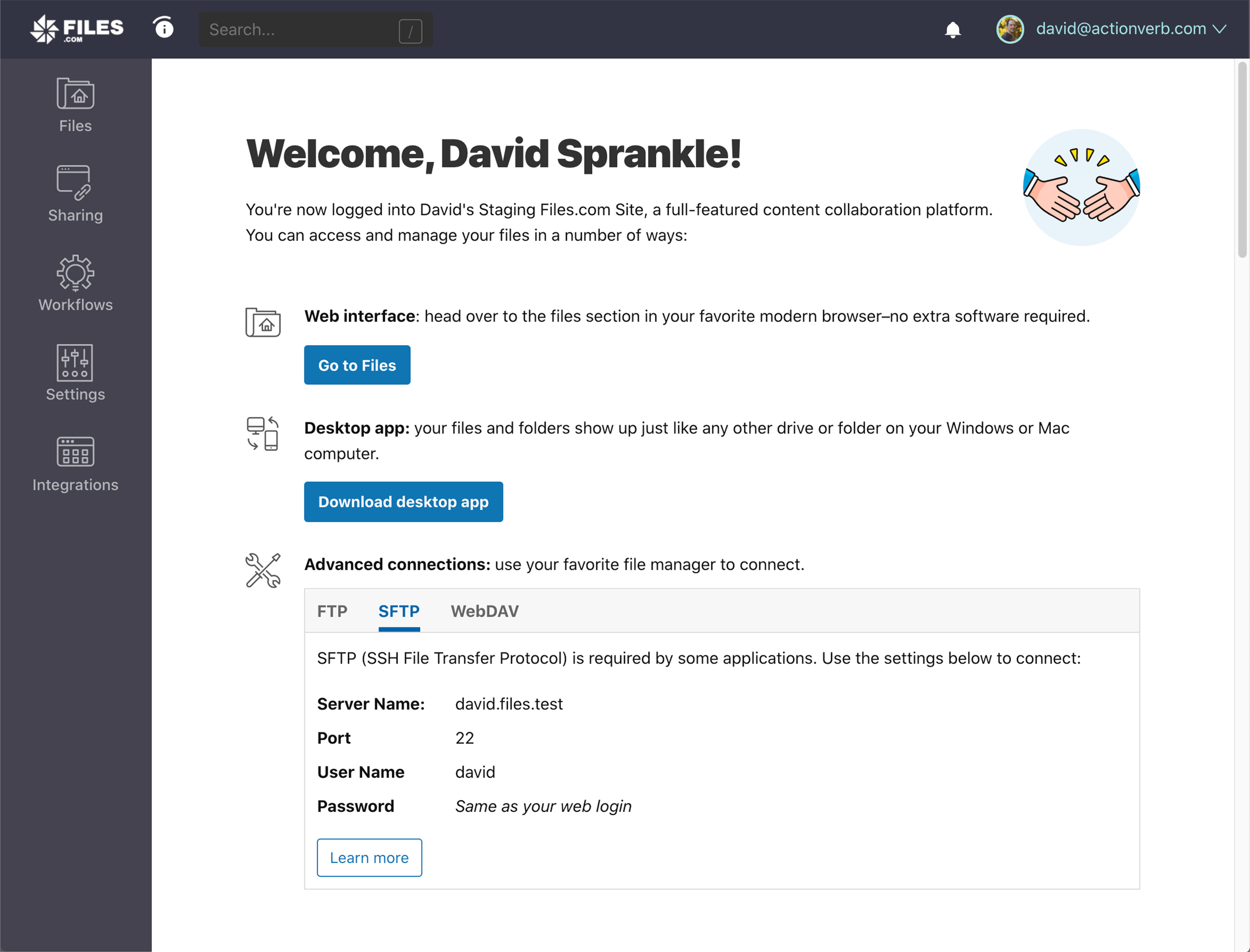Screen dimensions: 1250x952
Task: Click the user avatar picture
Action: pyautogui.click(x=1010, y=29)
